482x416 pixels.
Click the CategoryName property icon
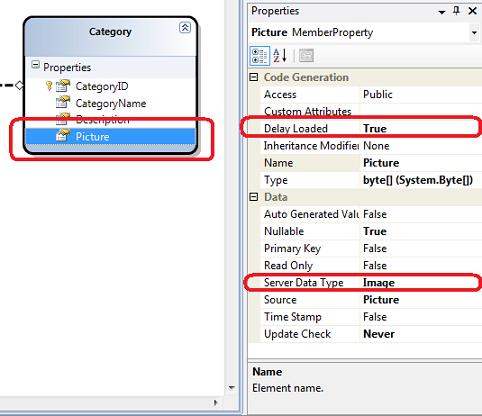tap(63, 102)
